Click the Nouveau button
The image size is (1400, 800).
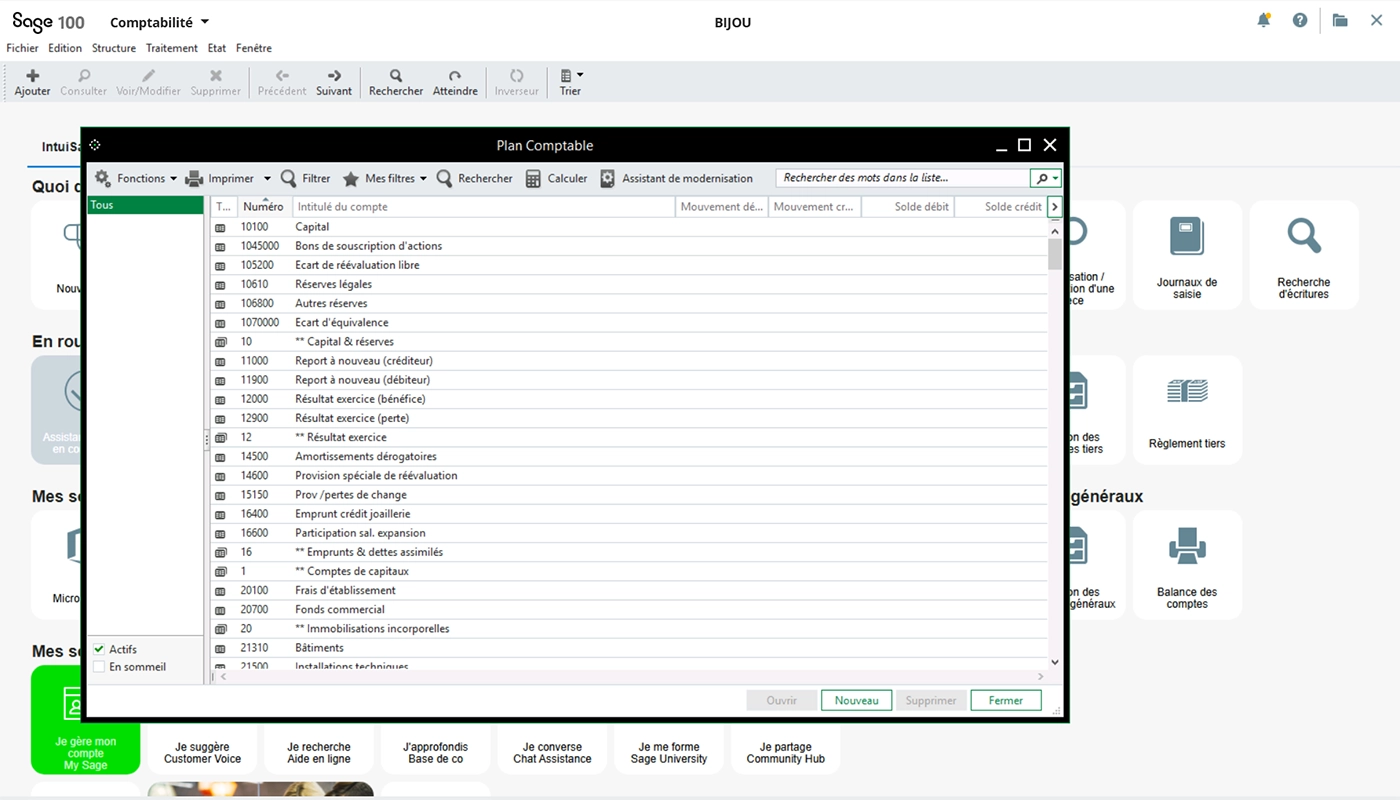coord(856,700)
